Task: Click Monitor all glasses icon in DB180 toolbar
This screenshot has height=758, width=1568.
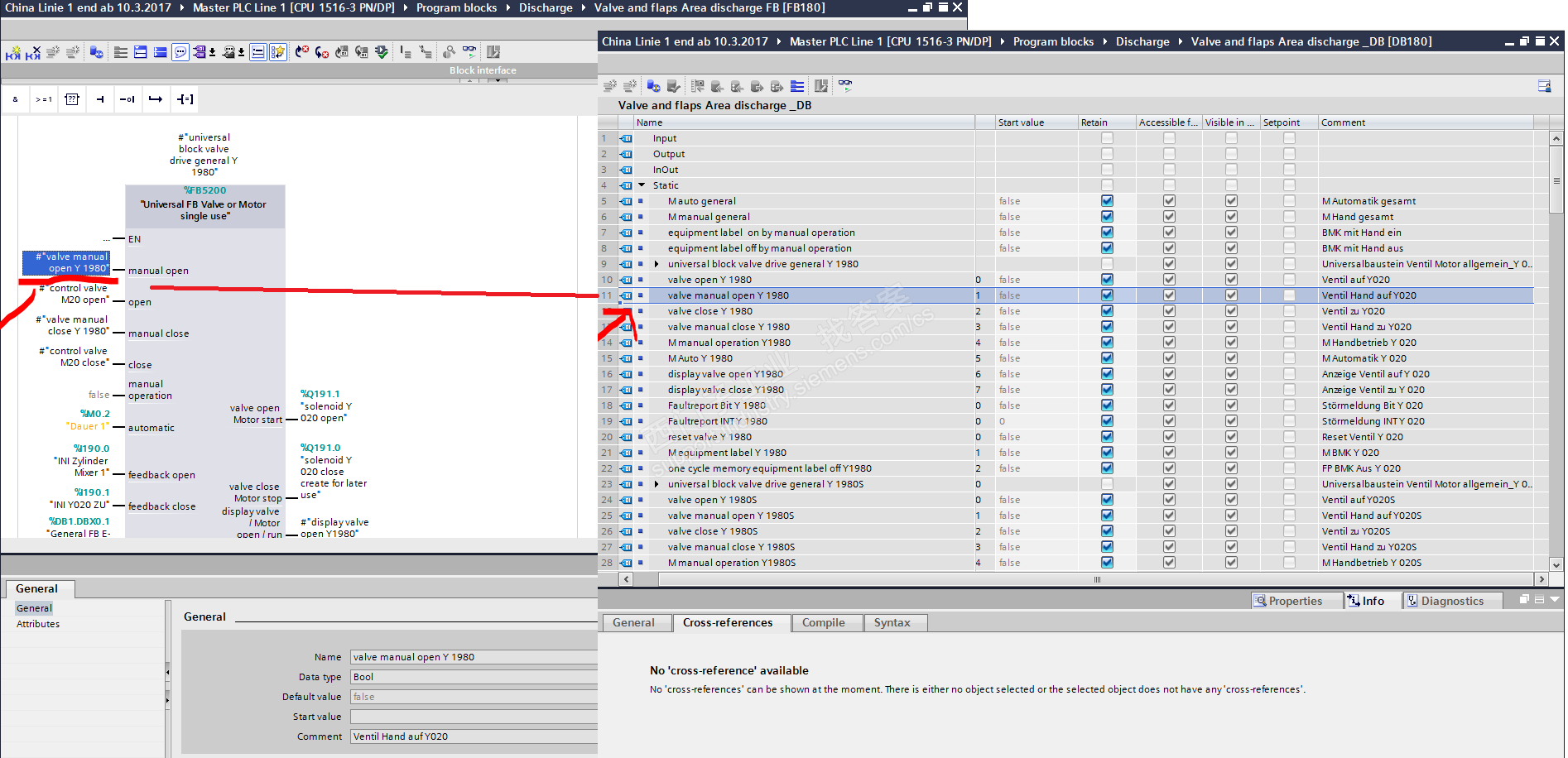Action: [845, 85]
